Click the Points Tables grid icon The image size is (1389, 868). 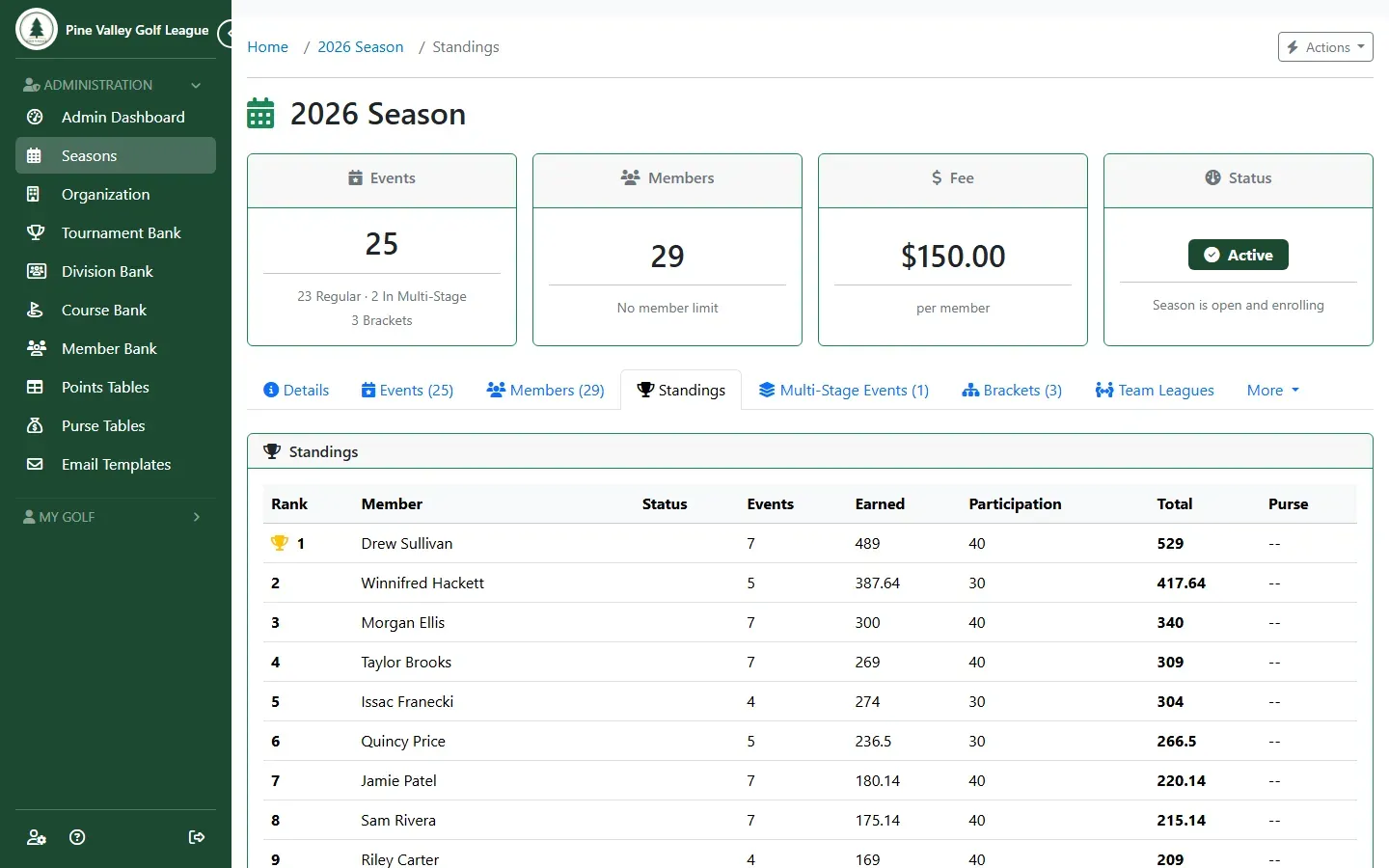pyautogui.click(x=35, y=387)
